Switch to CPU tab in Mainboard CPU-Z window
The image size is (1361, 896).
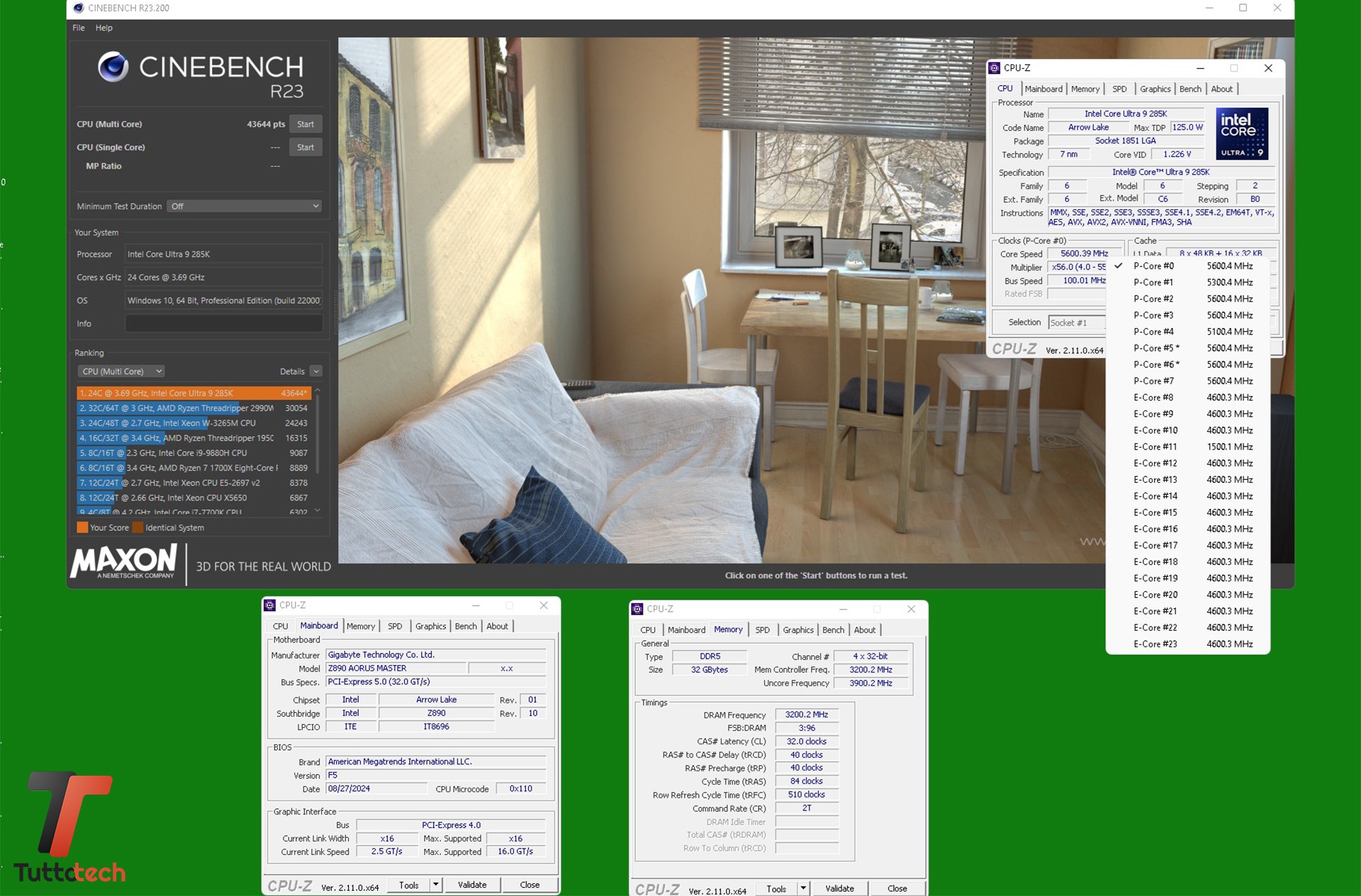281,626
